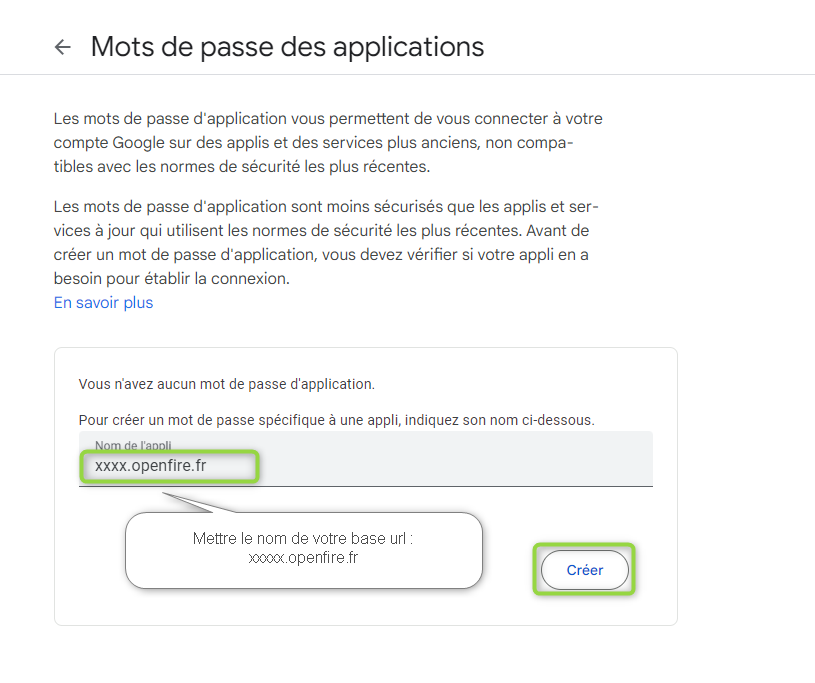This screenshot has width=815, height=683.
Task: Click the 'Nom de l'appli' floating label
Action: (133, 445)
